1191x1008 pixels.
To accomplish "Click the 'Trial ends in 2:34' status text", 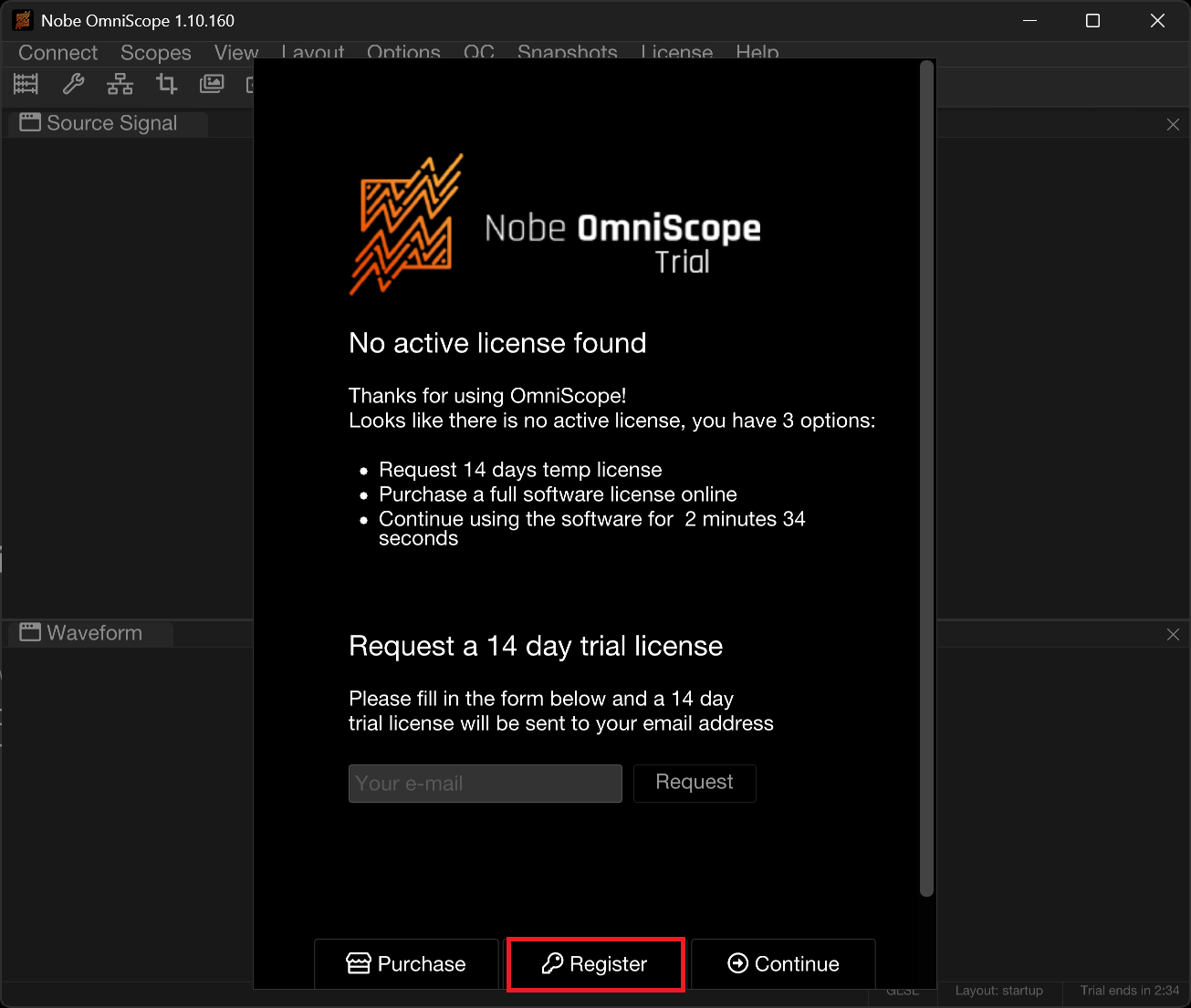I will [1130, 991].
